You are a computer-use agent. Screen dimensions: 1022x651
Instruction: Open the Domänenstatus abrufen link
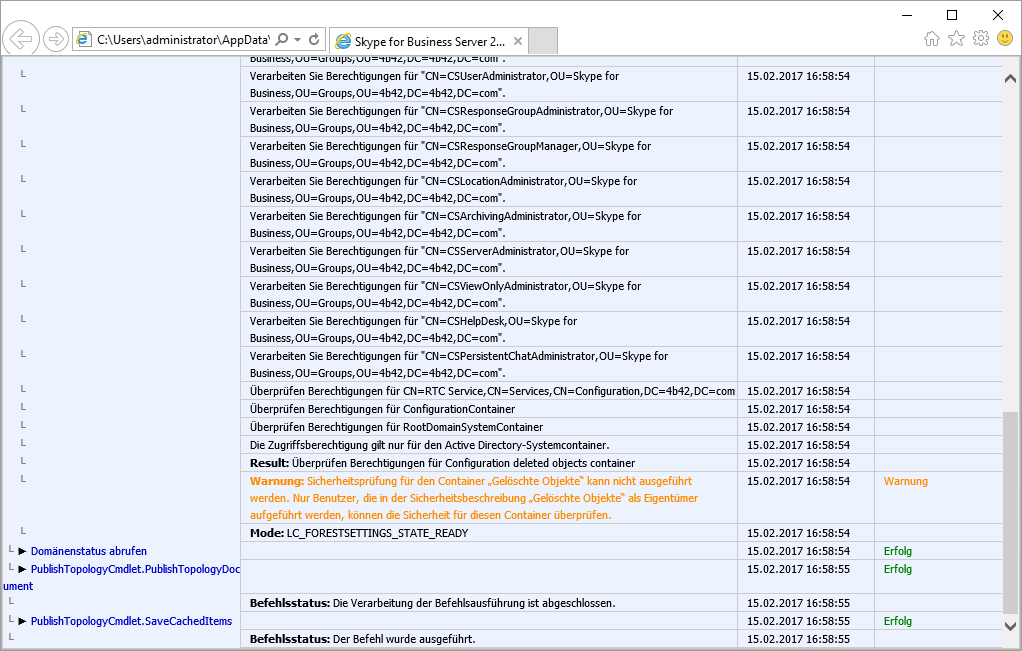tap(89, 551)
